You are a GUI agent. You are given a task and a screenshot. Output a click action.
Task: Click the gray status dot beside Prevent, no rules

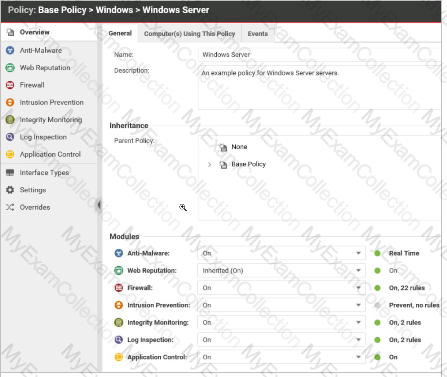pyautogui.click(x=377, y=305)
